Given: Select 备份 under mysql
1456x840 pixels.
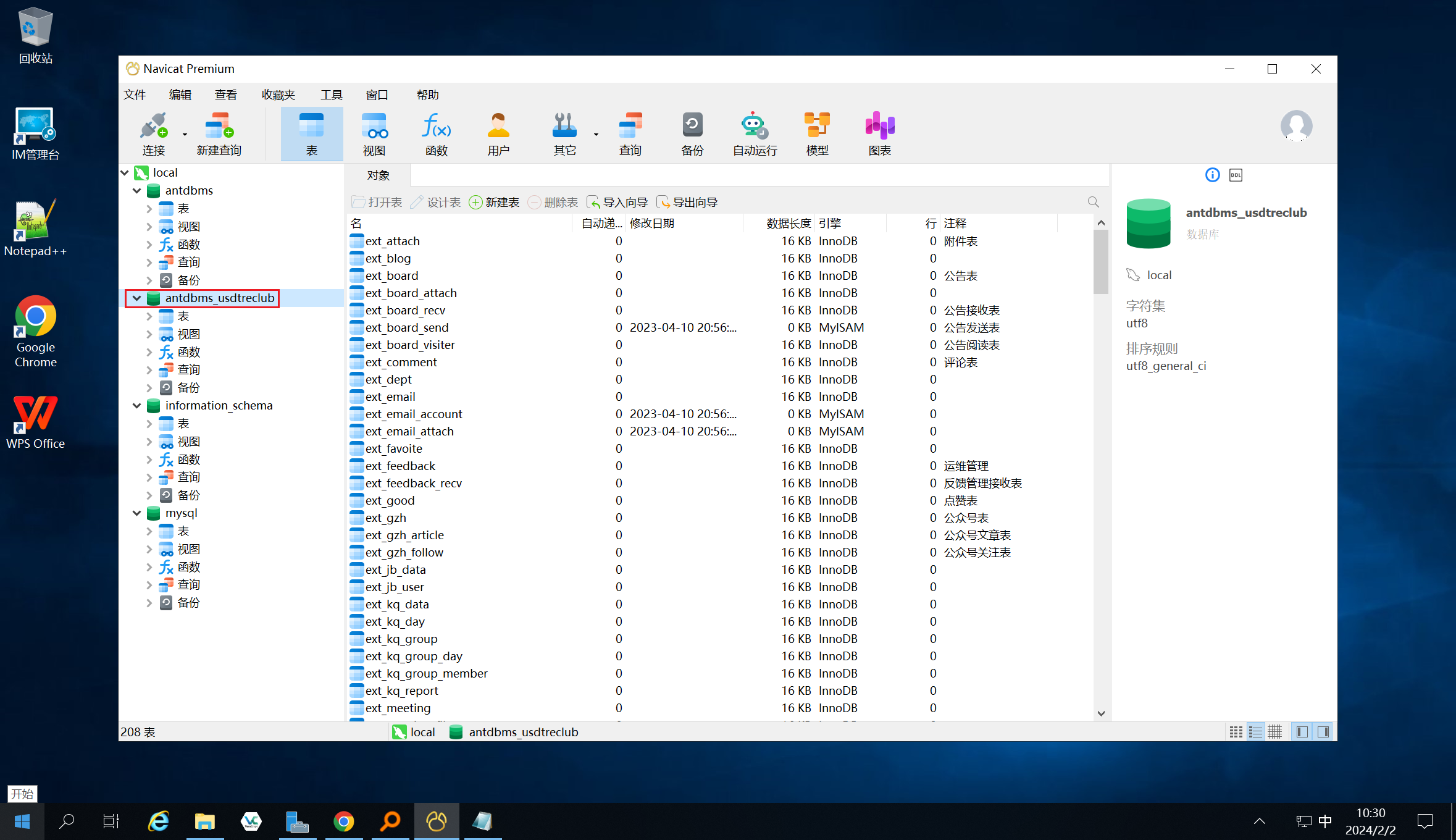Looking at the screenshot, I should (x=188, y=603).
